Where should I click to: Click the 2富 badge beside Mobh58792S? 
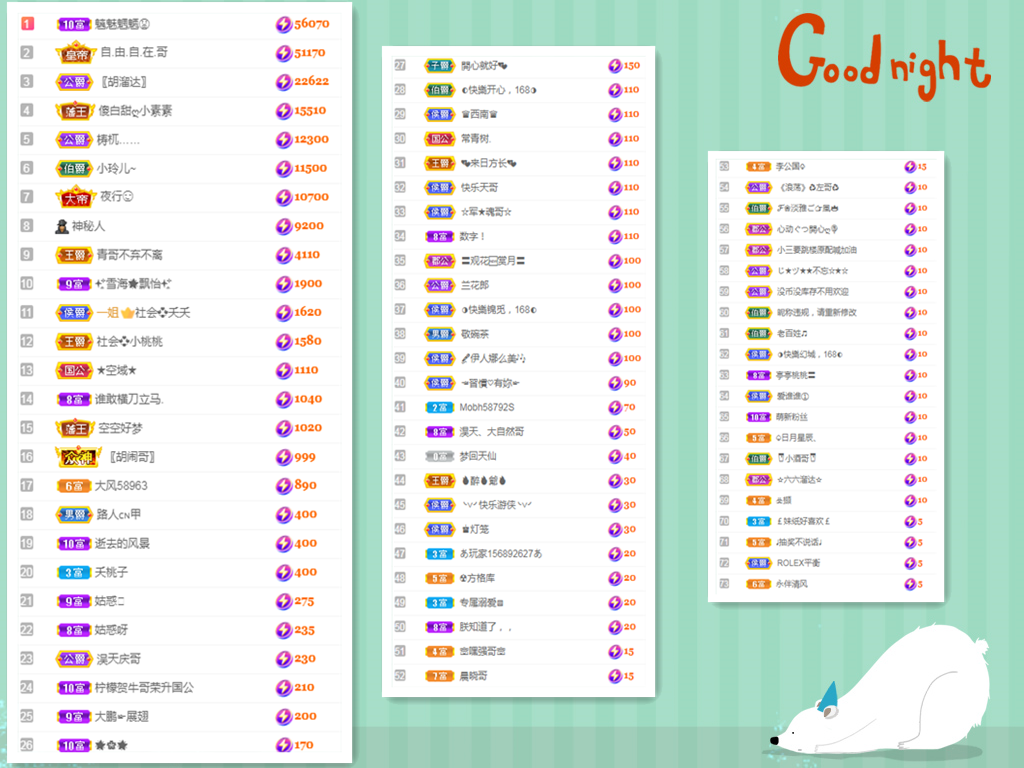(x=439, y=408)
